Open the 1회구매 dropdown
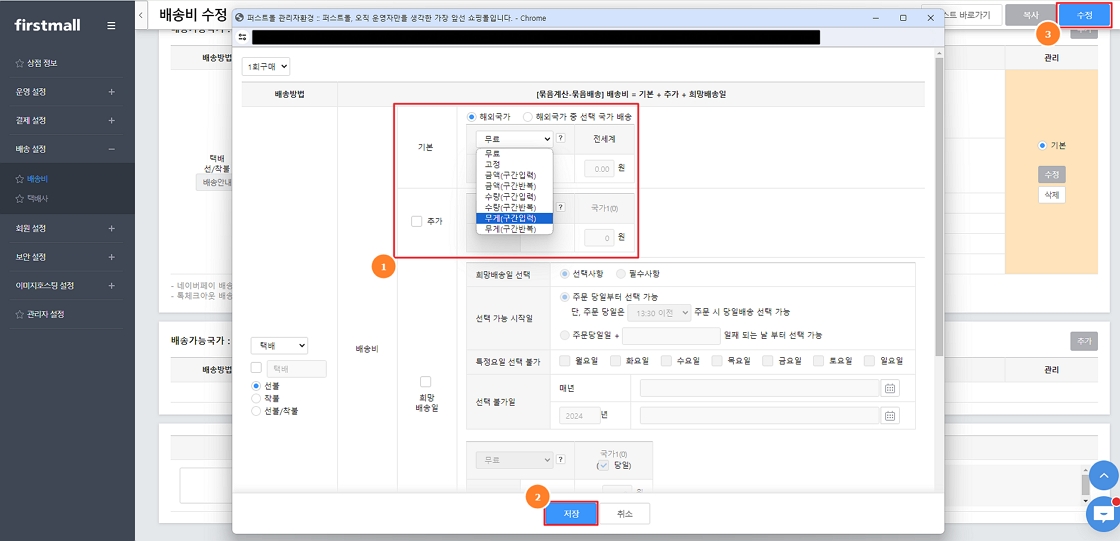The image size is (1120, 541). coord(266,66)
